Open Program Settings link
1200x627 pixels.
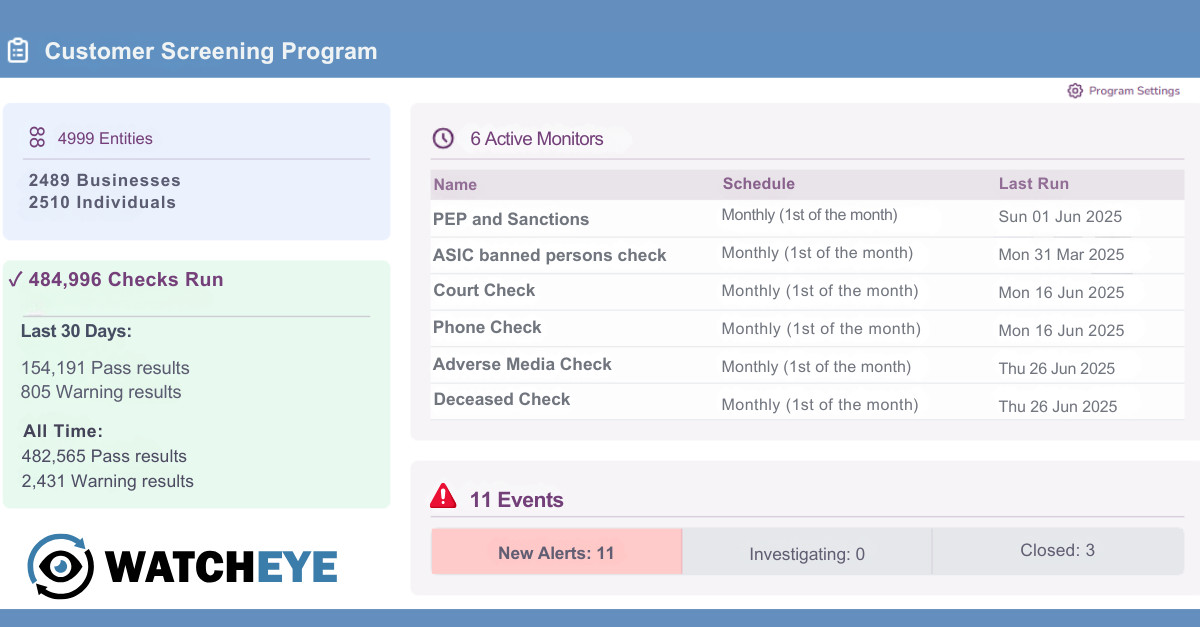(1134, 91)
